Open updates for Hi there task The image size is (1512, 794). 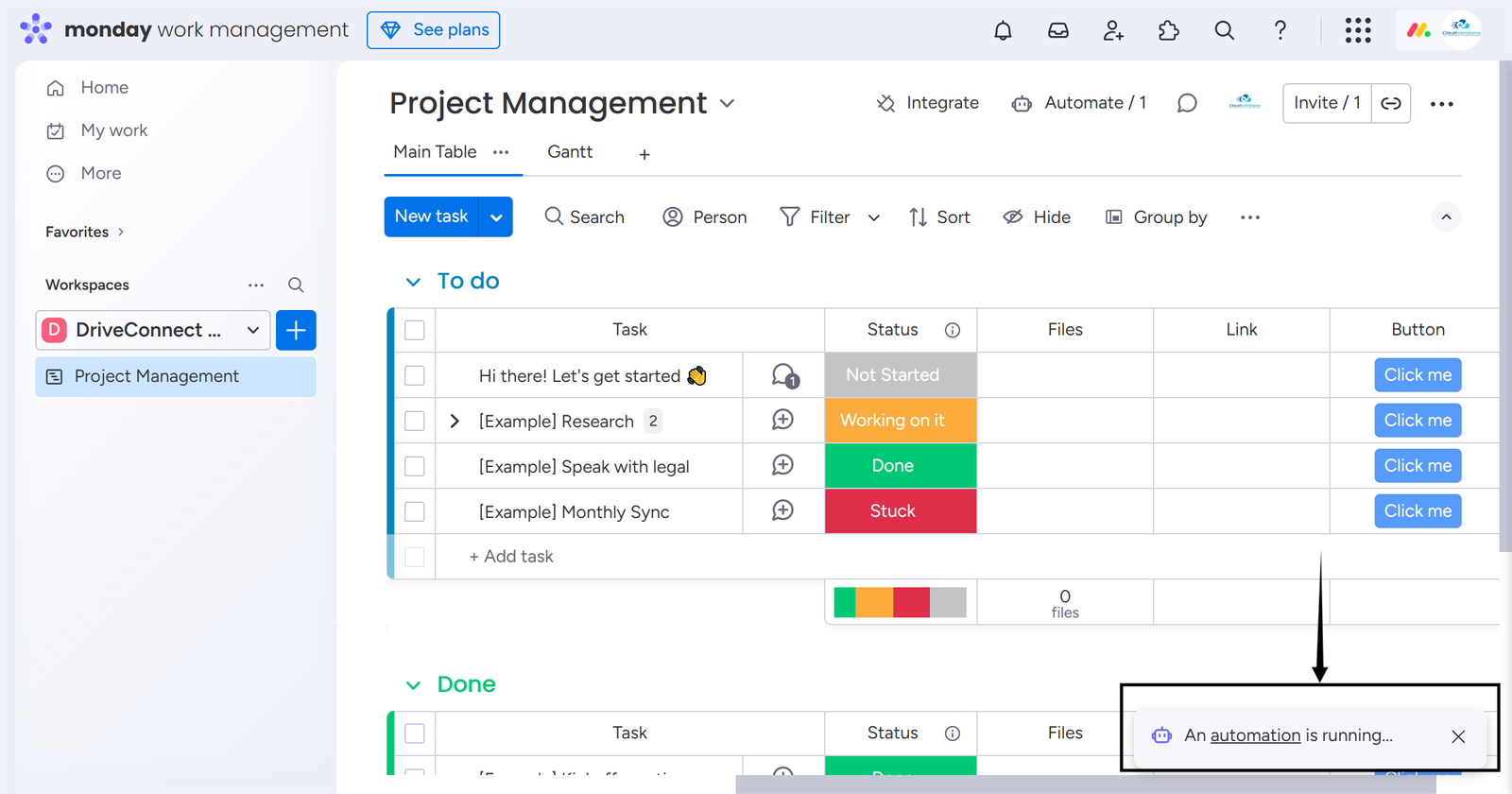[784, 376]
